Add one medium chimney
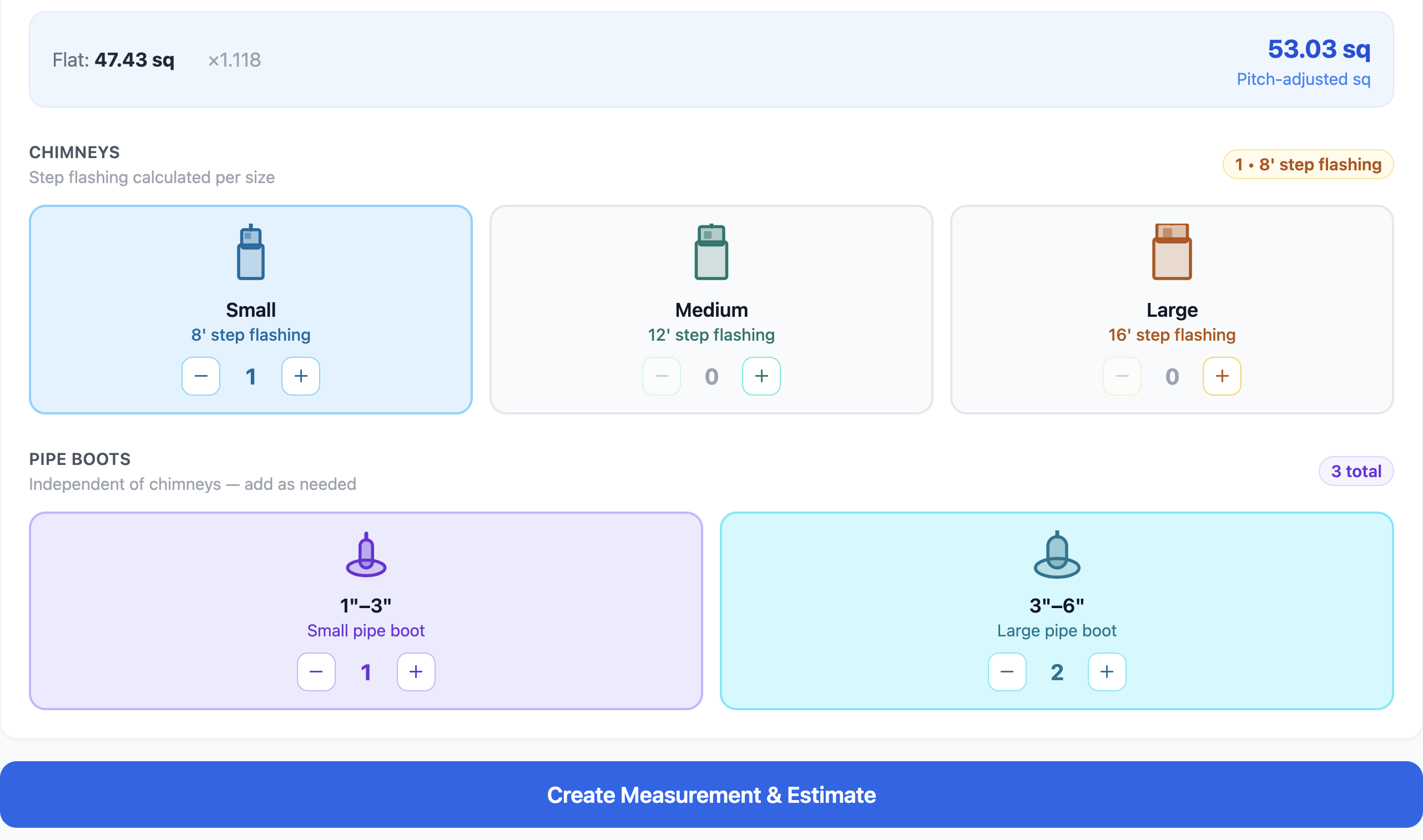This screenshot has height=840, width=1423. (761, 376)
